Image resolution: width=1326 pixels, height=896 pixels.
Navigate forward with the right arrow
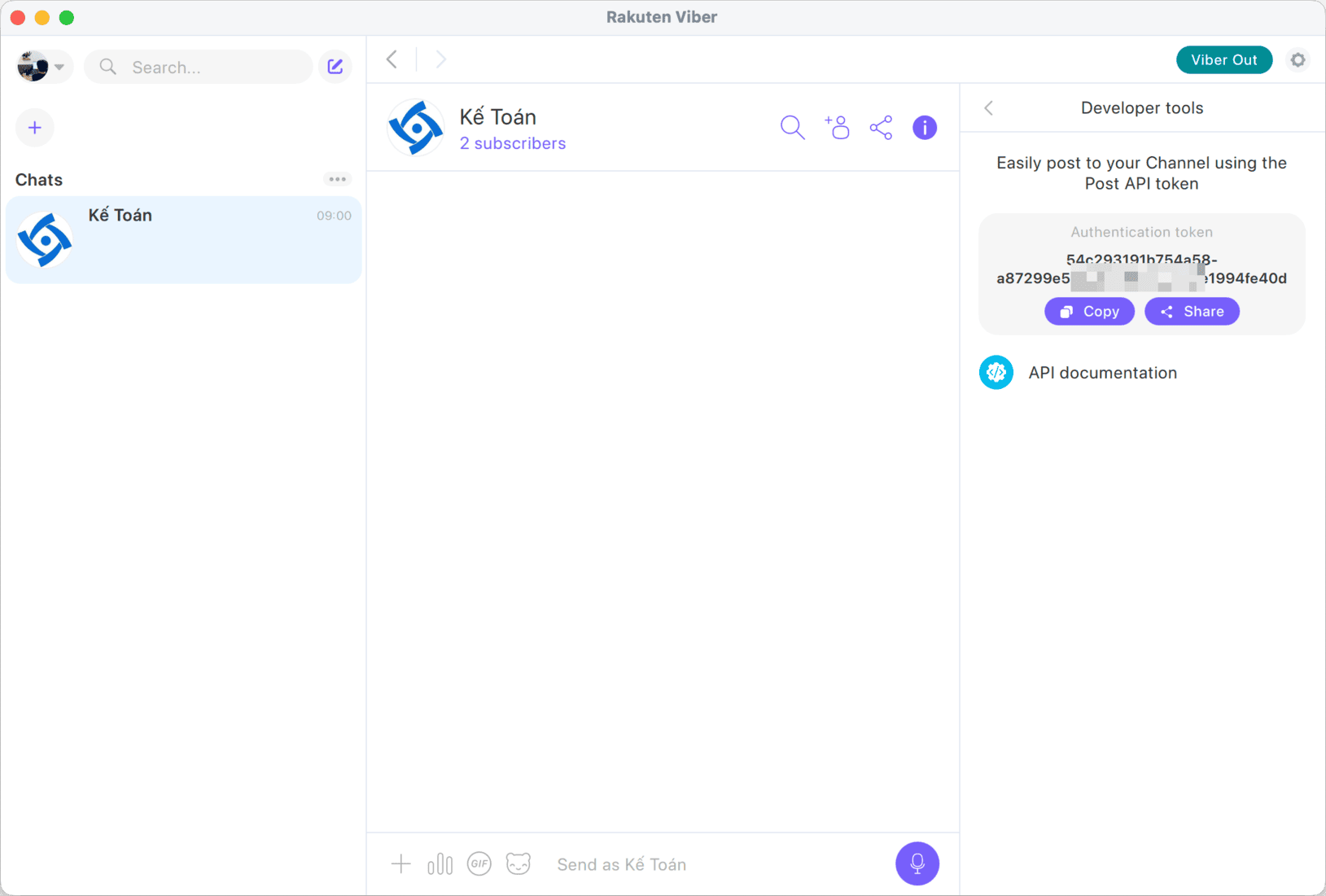click(441, 59)
